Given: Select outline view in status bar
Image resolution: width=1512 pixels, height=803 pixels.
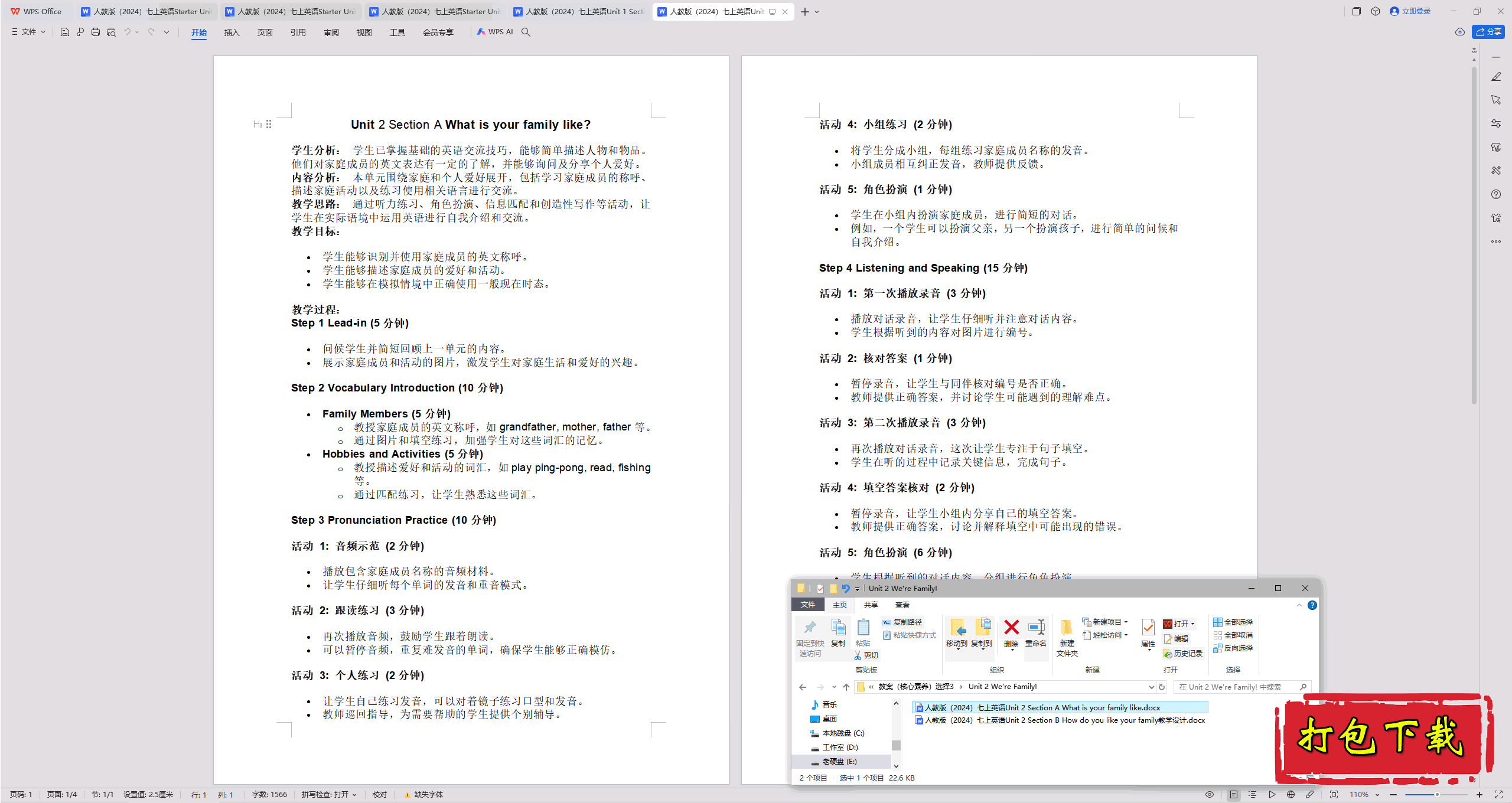Looking at the screenshot, I should (x=1252, y=795).
